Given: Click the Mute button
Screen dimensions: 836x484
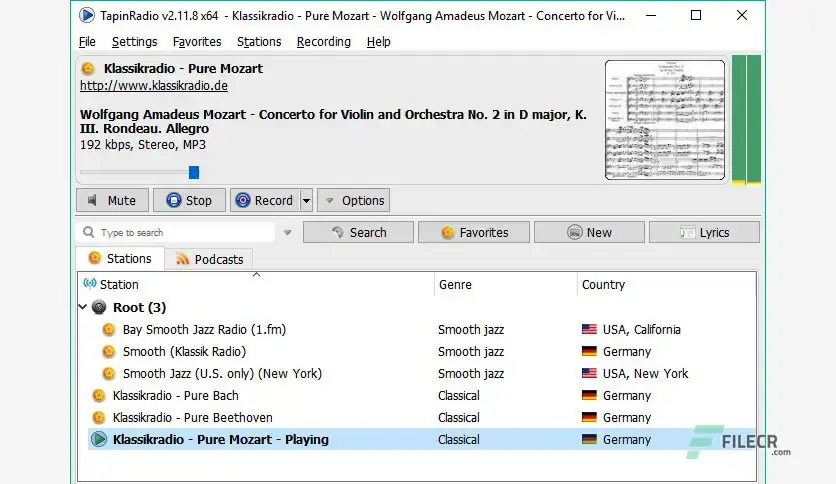Looking at the screenshot, I should (112, 200).
